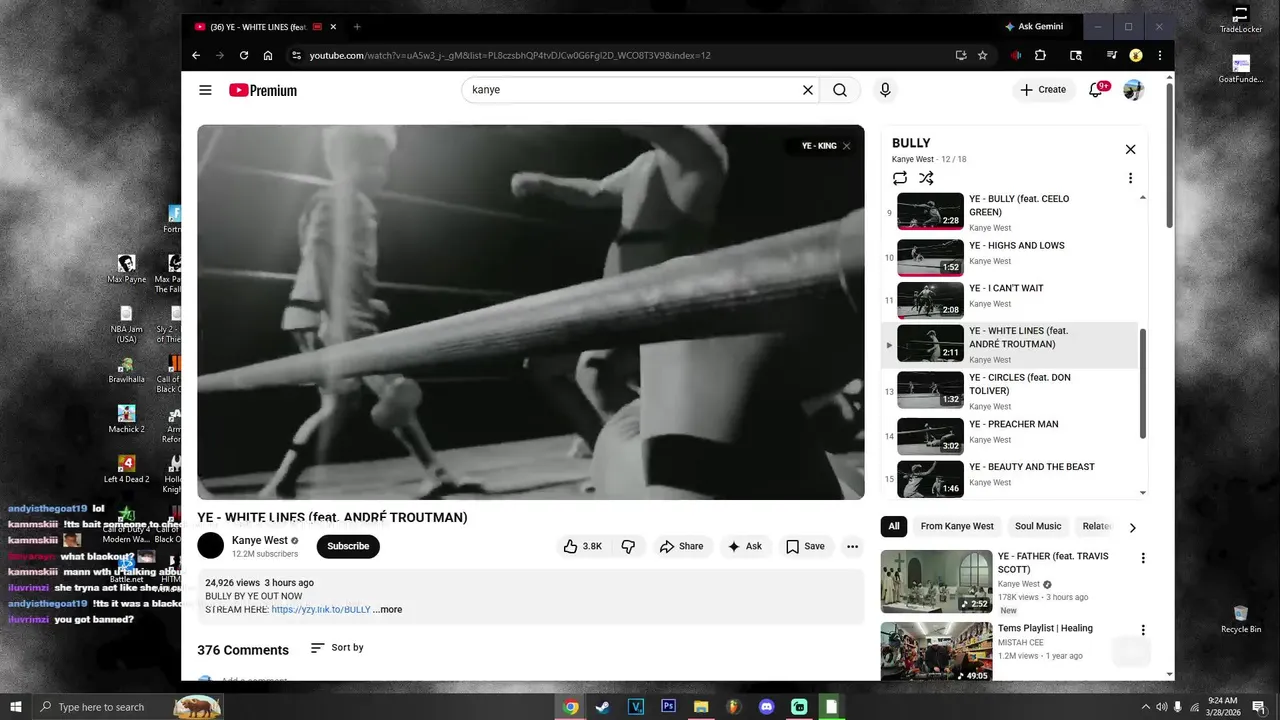Clear the 'kanye' search text
1280x720 pixels.
pos(808,90)
